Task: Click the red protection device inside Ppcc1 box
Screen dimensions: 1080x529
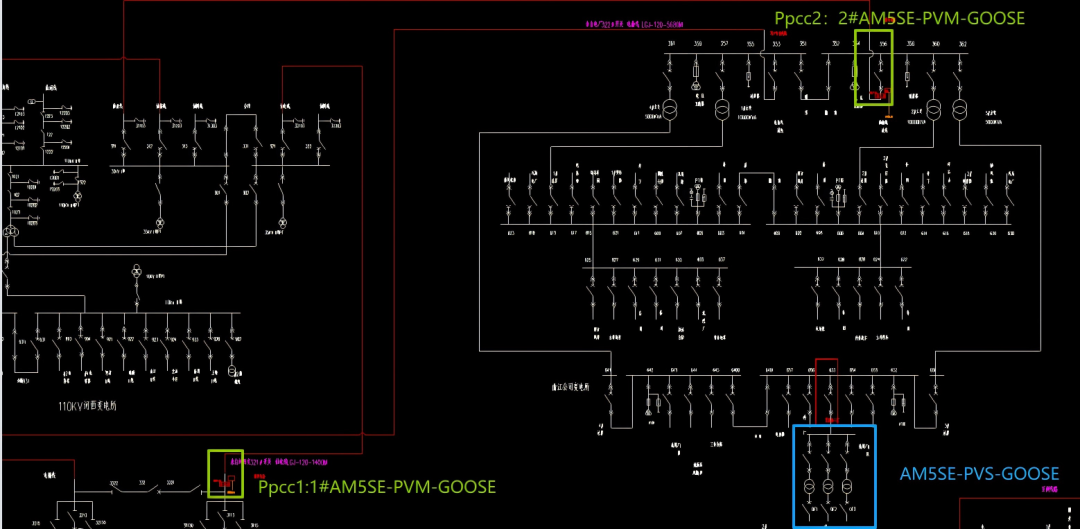Action: [x=225, y=481]
